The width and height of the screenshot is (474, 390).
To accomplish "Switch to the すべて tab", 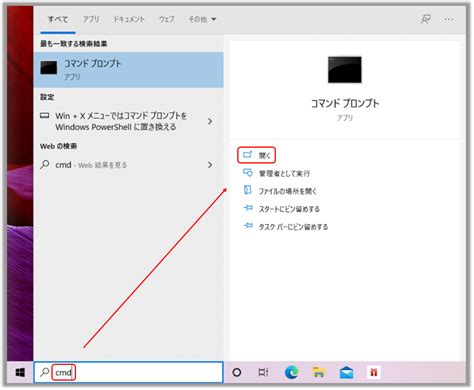I will [x=58, y=19].
